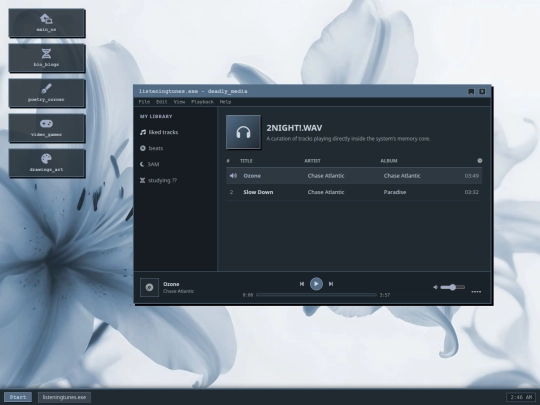The image size is (540, 405).
Task: Skip to the previous track
Action: point(302,284)
